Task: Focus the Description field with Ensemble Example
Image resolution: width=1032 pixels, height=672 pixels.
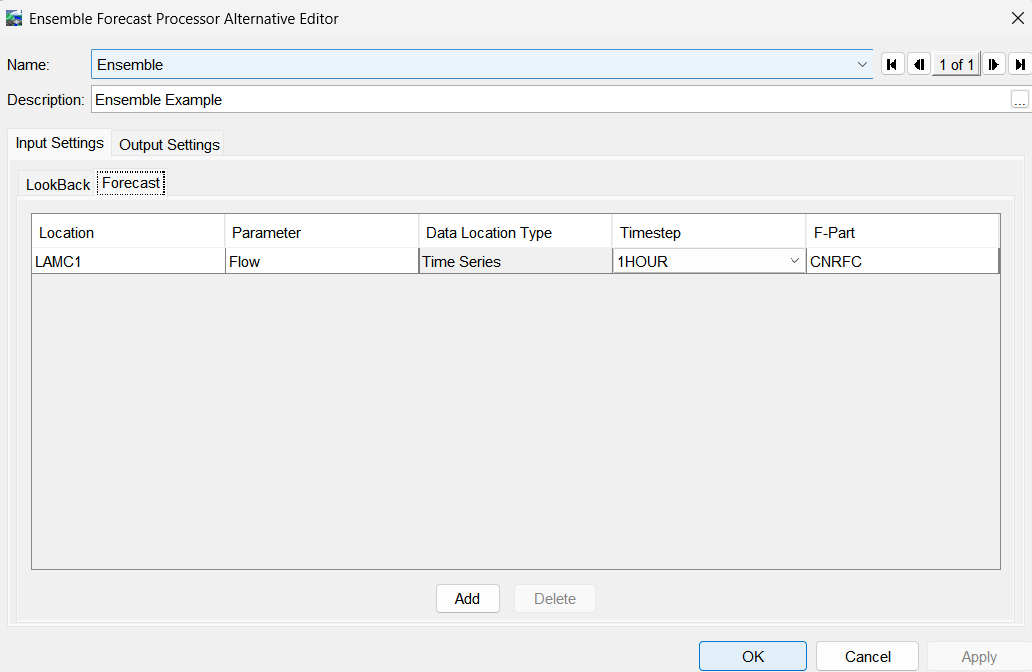Action: pyautogui.click(x=550, y=100)
